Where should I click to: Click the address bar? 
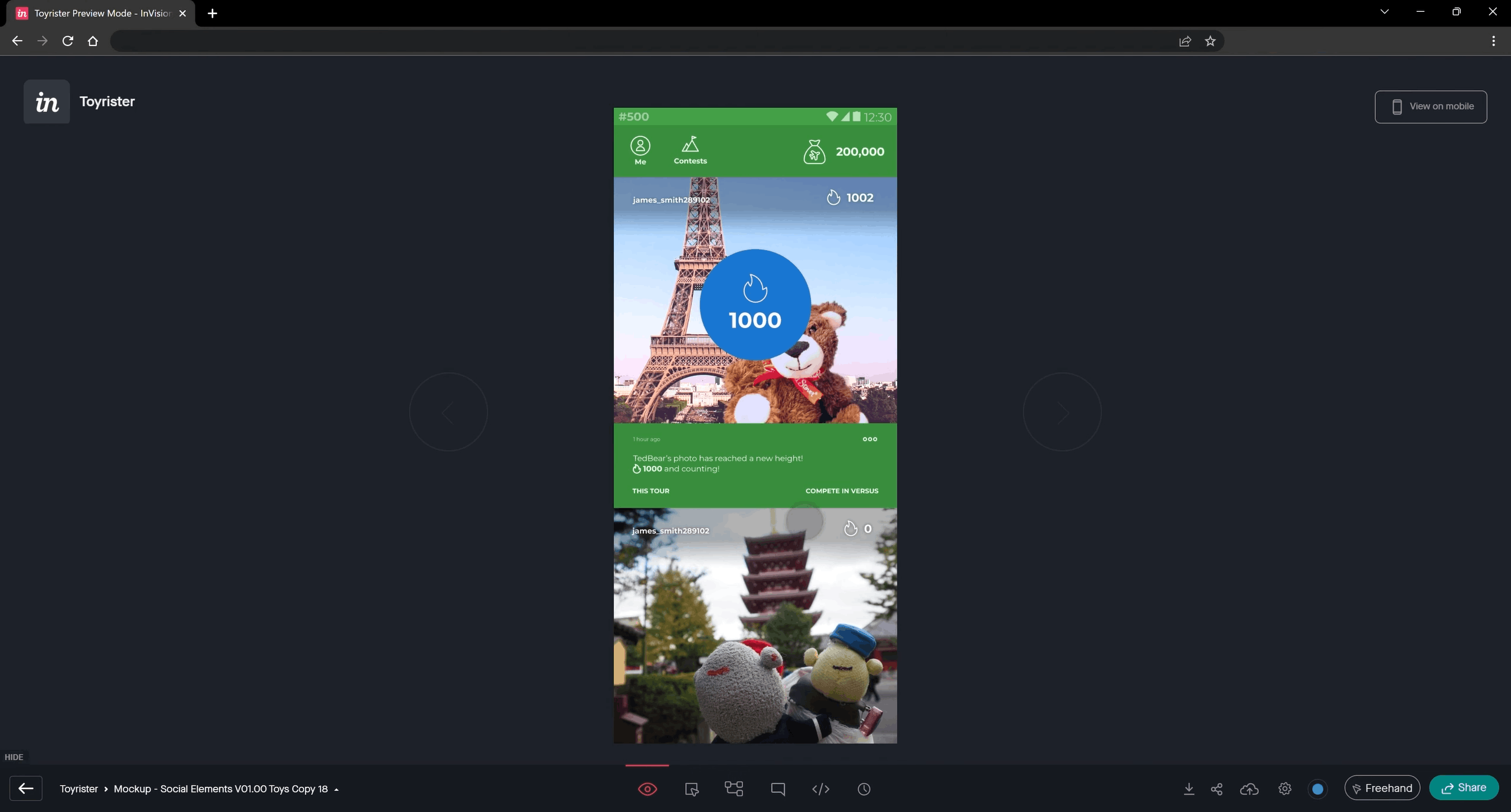[640, 41]
